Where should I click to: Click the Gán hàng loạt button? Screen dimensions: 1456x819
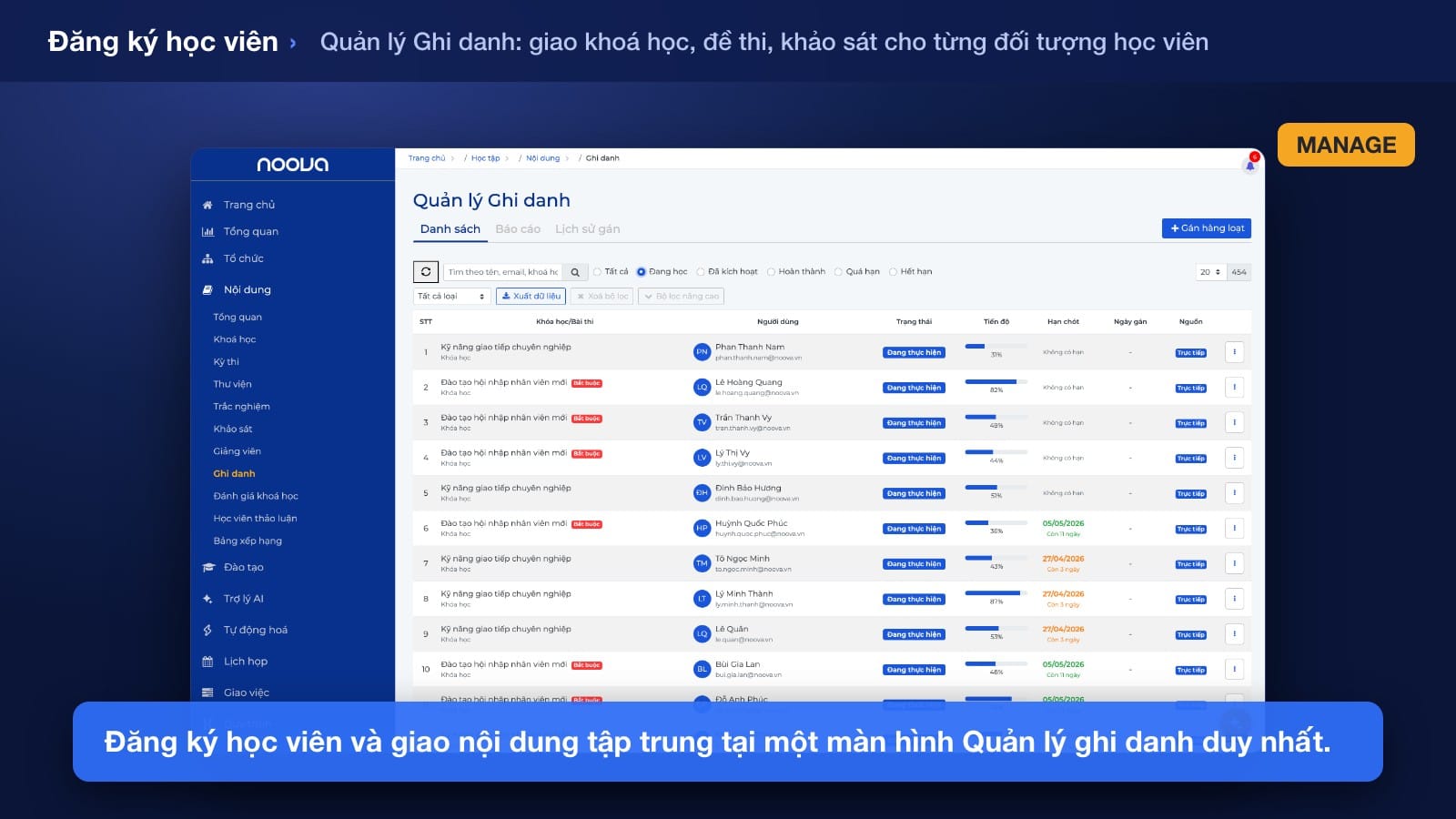pos(1206,228)
